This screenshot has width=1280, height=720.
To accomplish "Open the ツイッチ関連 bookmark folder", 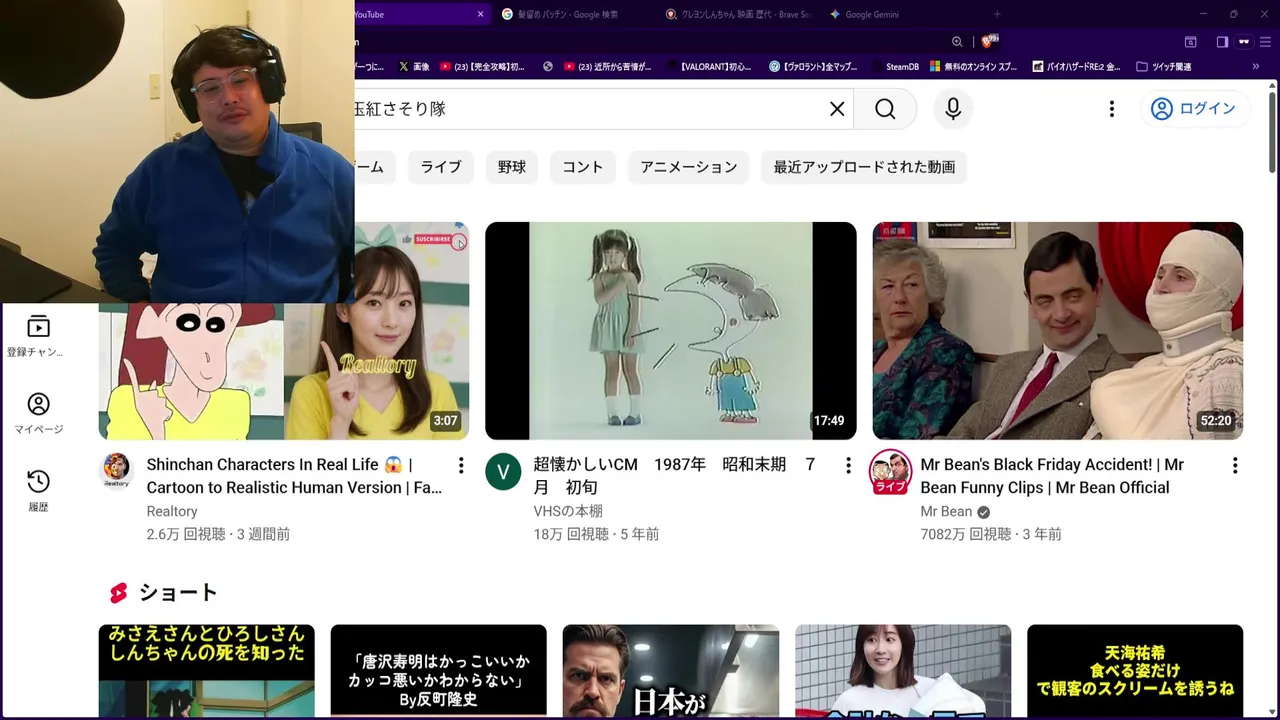I will click(x=1162, y=67).
